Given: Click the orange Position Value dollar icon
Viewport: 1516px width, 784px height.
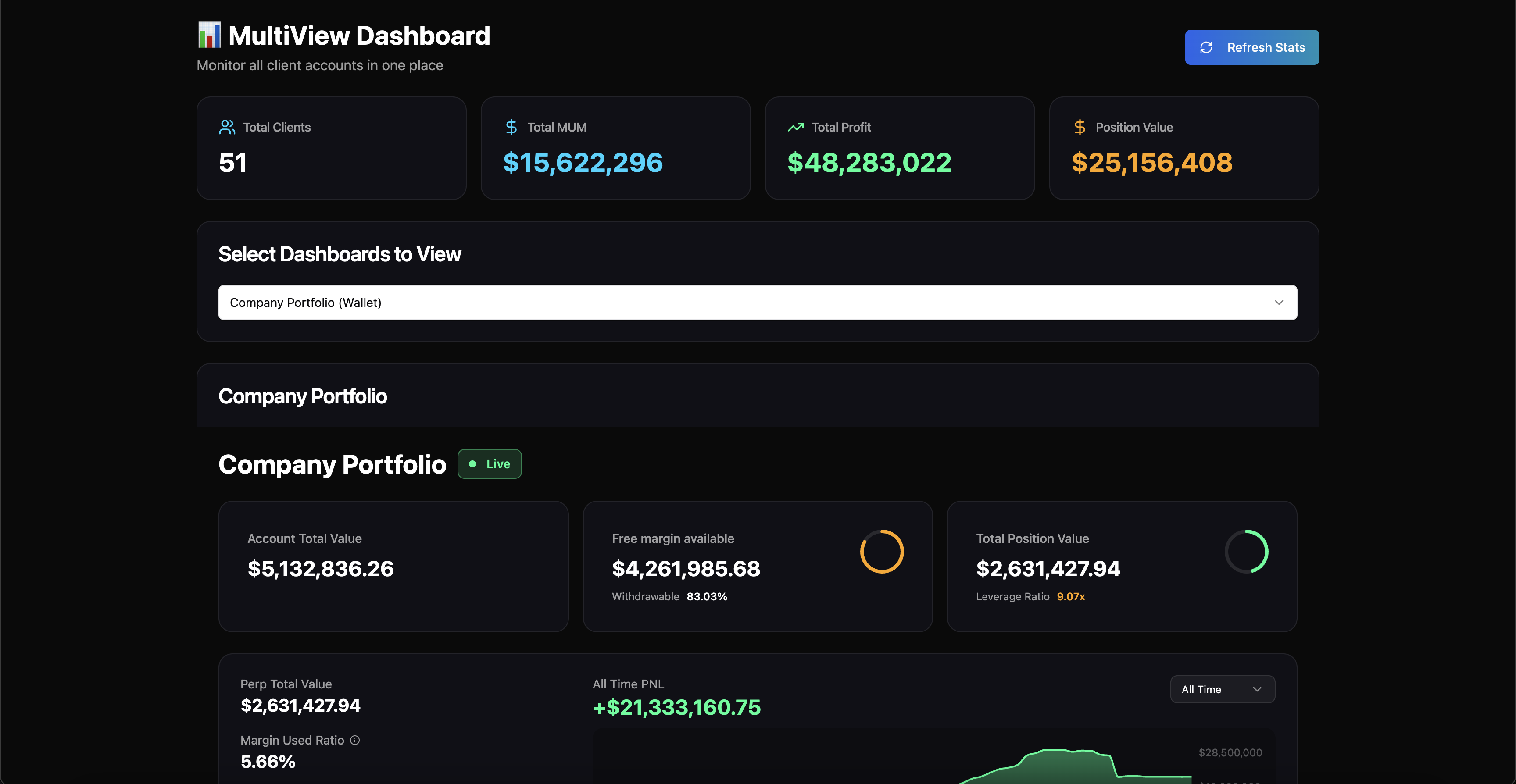Looking at the screenshot, I should (x=1080, y=127).
